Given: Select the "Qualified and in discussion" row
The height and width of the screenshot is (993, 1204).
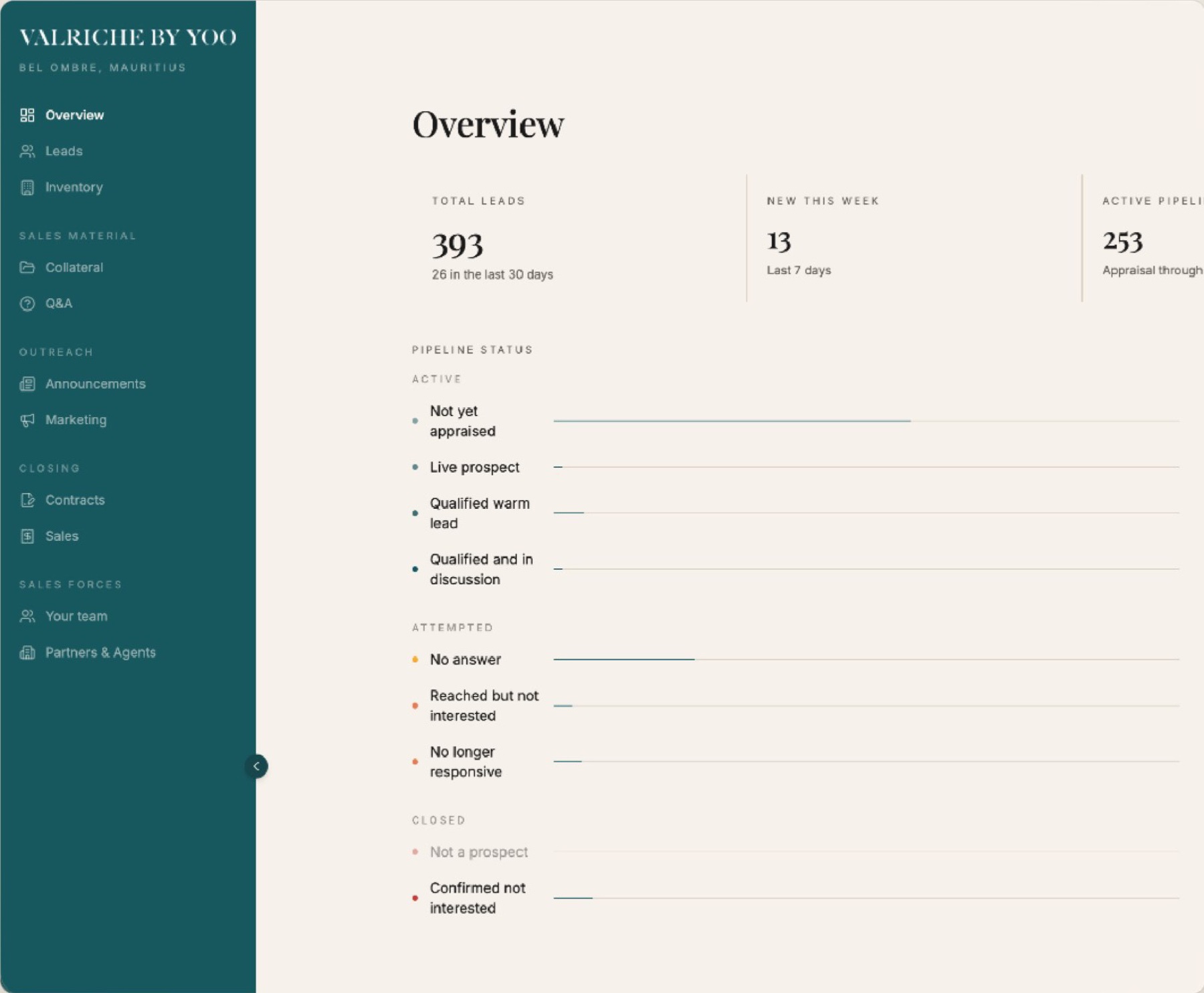Looking at the screenshot, I should [795, 569].
